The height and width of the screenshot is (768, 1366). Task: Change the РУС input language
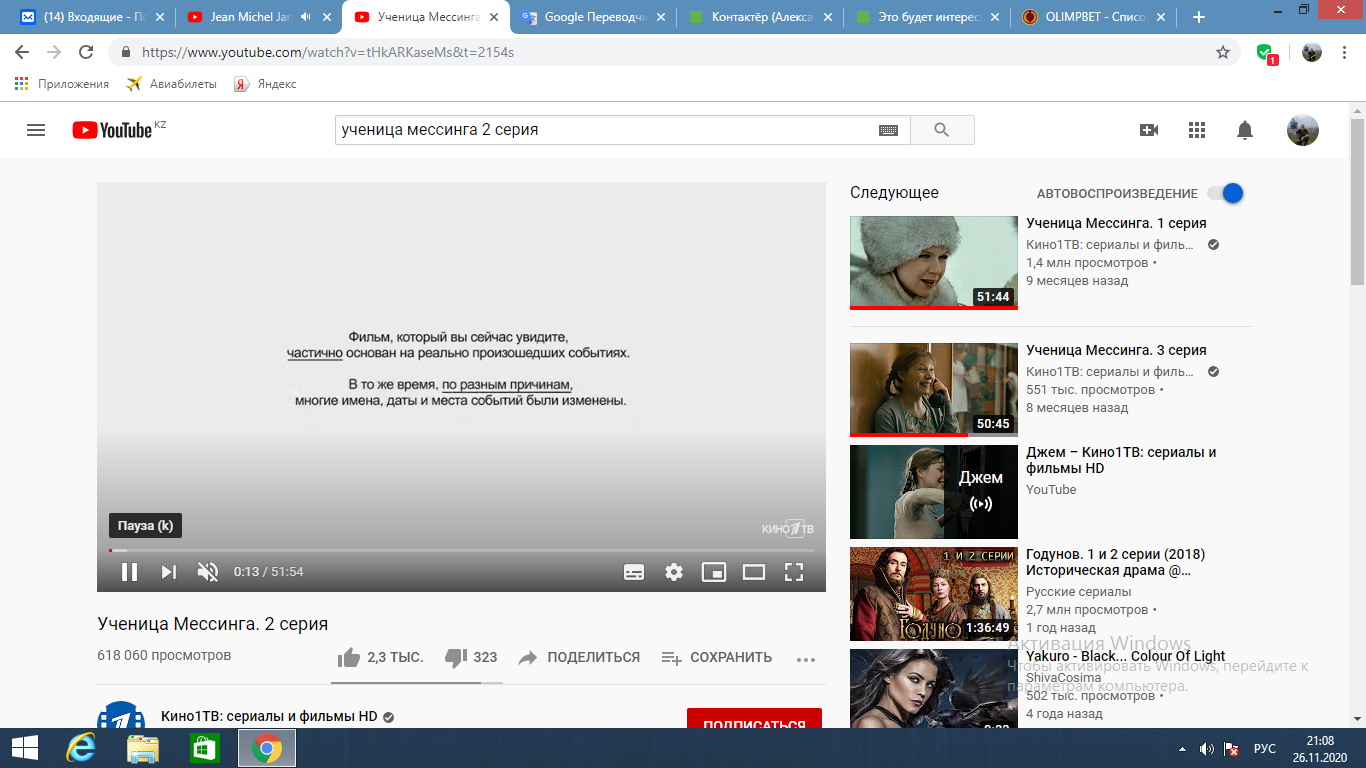coord(1265,748)
